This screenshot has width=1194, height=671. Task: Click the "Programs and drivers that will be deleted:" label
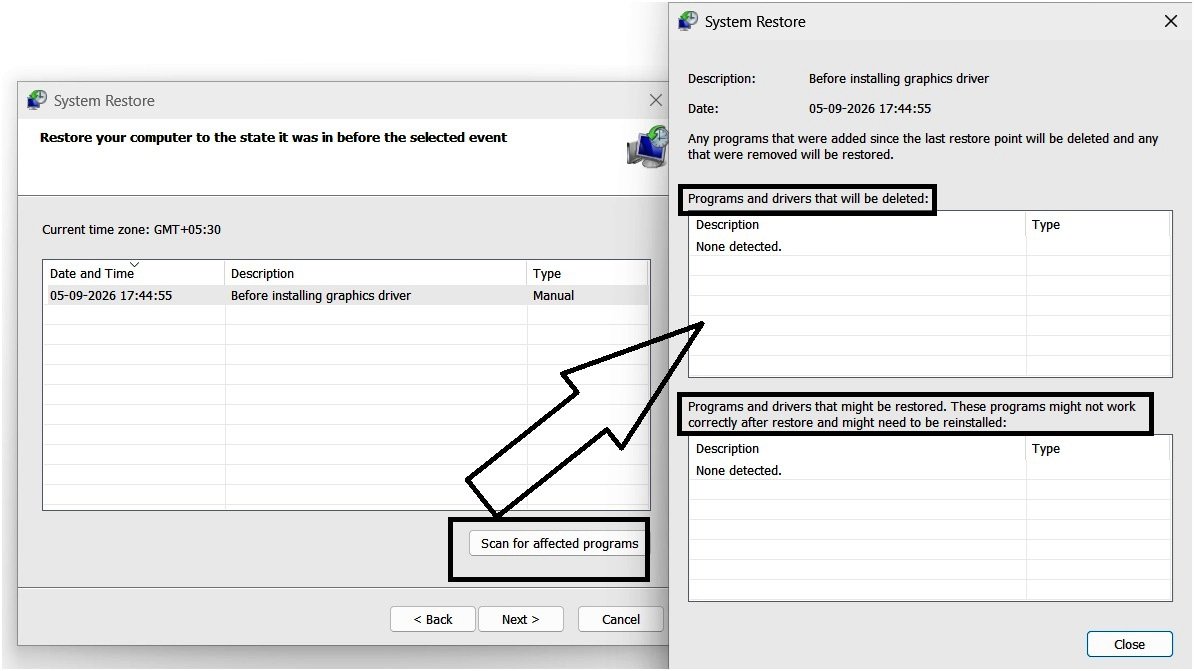tap(808, 199)
